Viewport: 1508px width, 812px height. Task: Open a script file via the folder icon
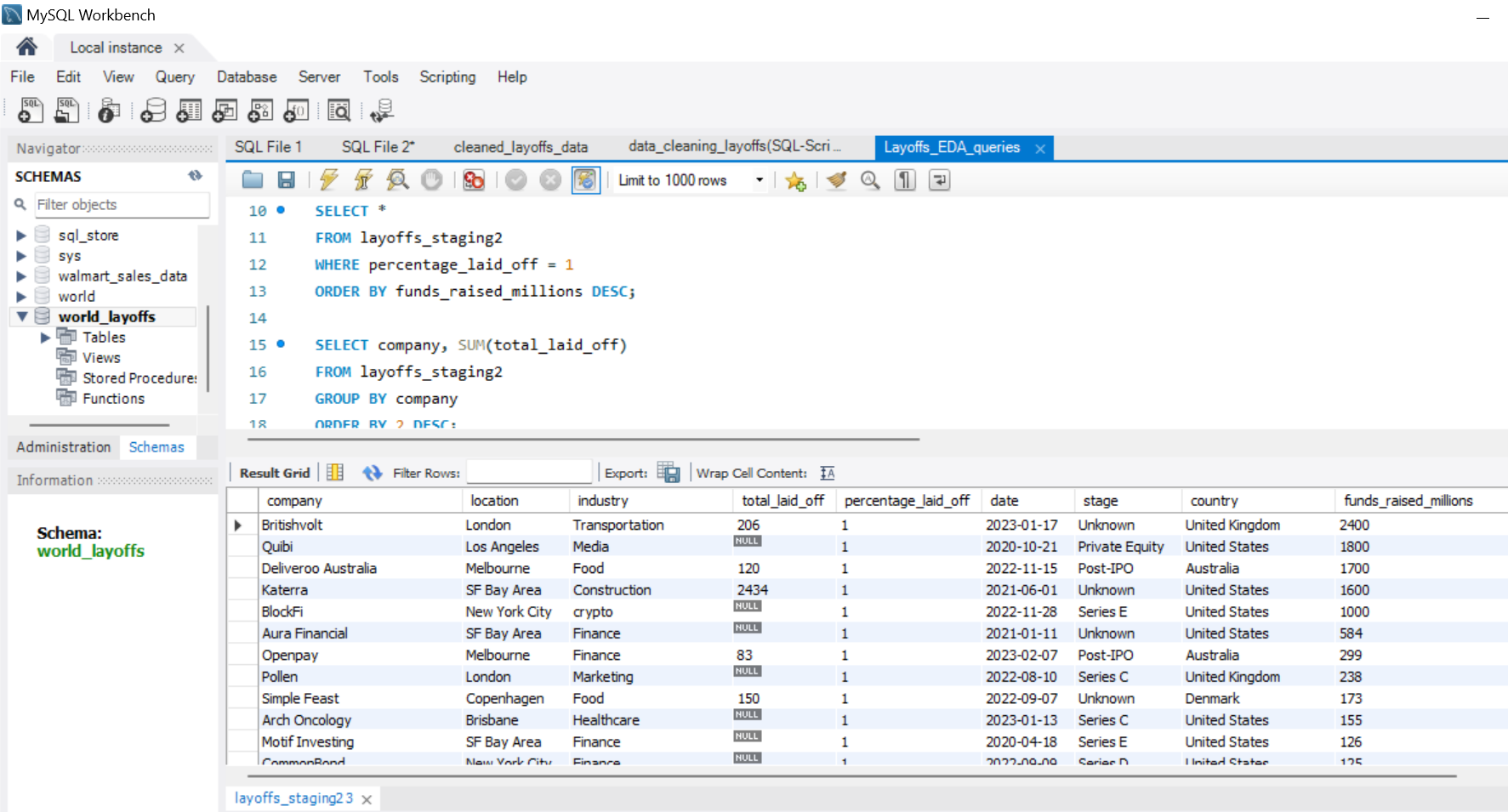click(x=253, y=179)
